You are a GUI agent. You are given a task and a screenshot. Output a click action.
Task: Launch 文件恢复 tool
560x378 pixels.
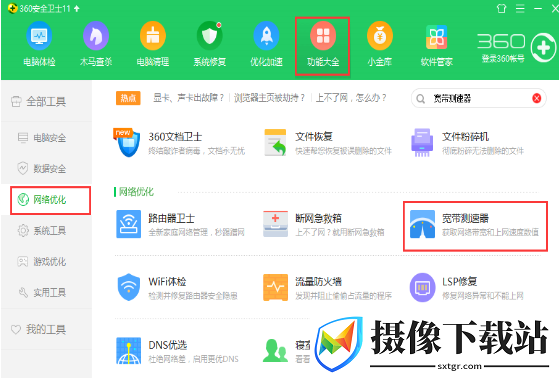tap(328, 143)
